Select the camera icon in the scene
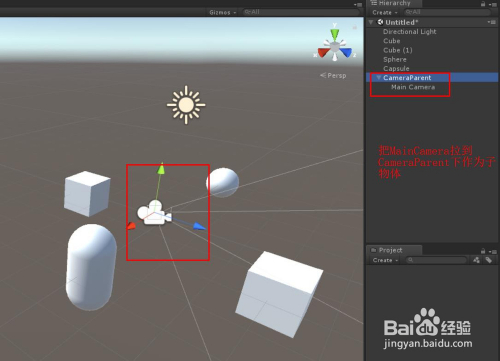Screen dimensions: 500x361 [154, 212]
